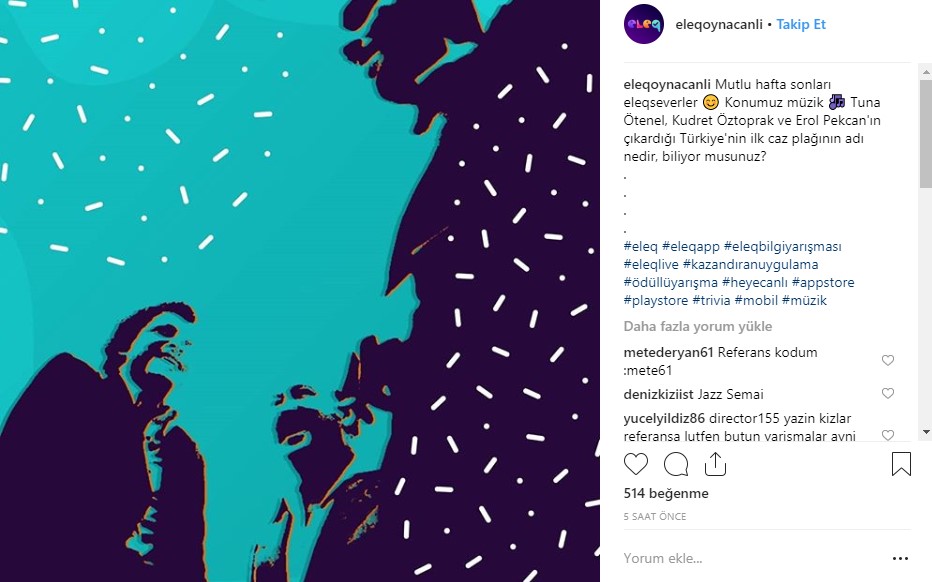Open the three-dots more options menu

point(900,558)
